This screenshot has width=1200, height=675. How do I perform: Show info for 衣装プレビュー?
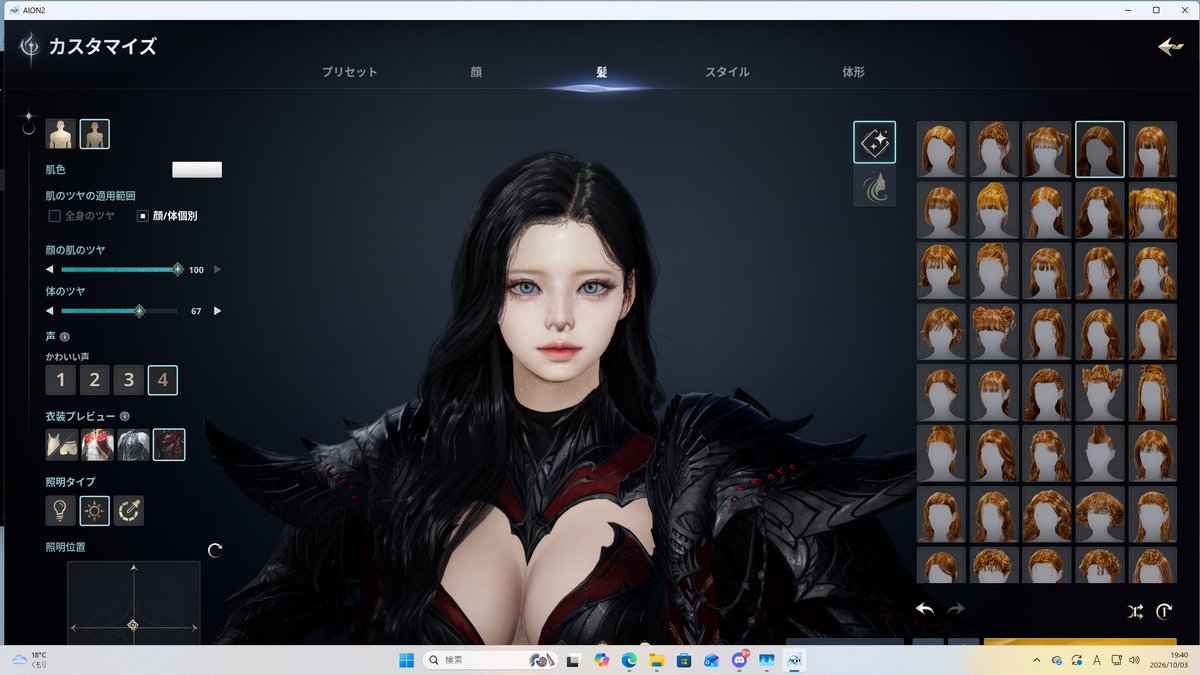click(125, 416)
